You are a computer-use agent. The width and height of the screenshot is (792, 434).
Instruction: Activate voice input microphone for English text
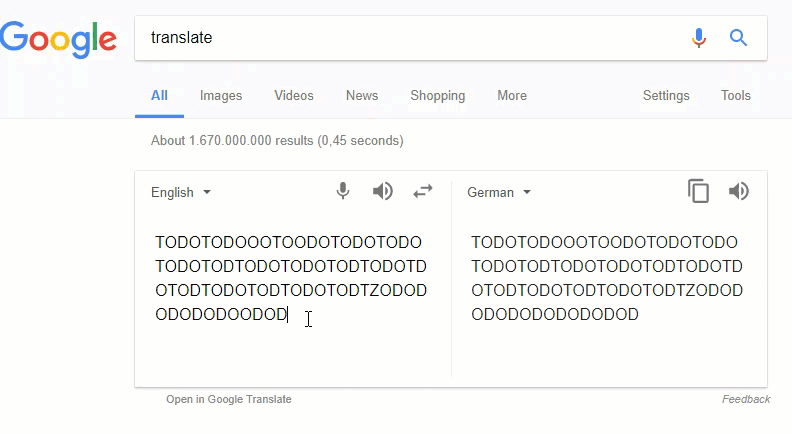(343, 191)
